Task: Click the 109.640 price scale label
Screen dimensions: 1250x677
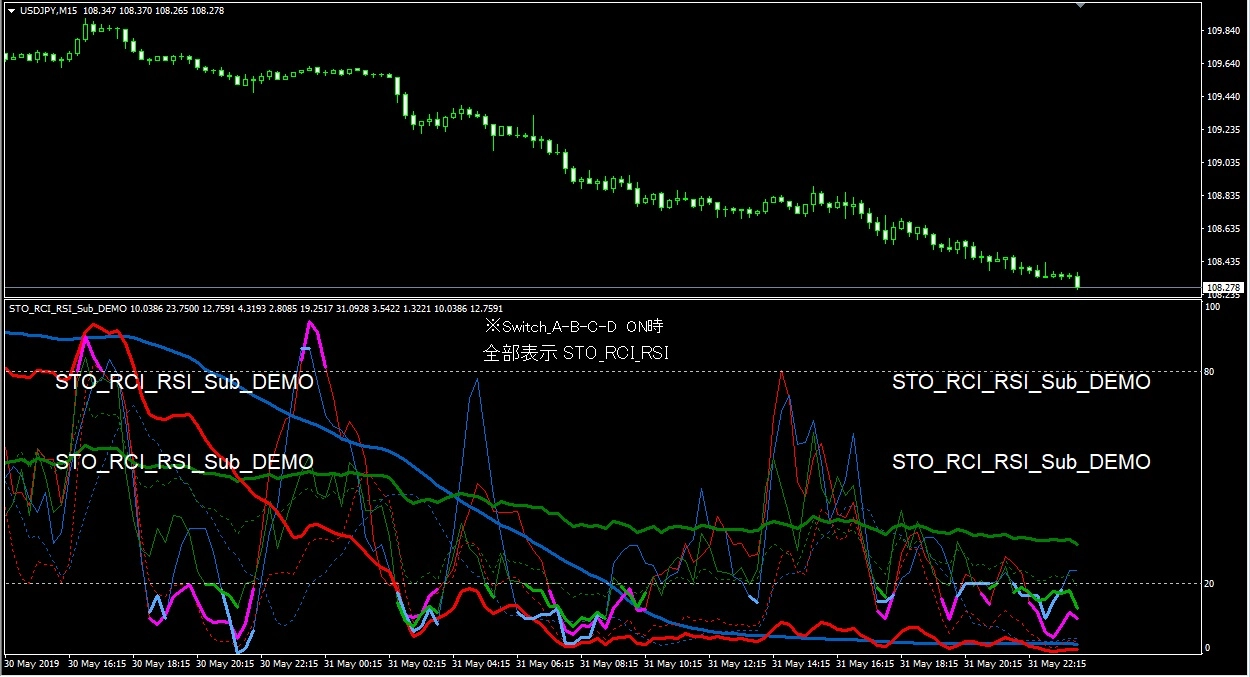Action: [1223, 64]
